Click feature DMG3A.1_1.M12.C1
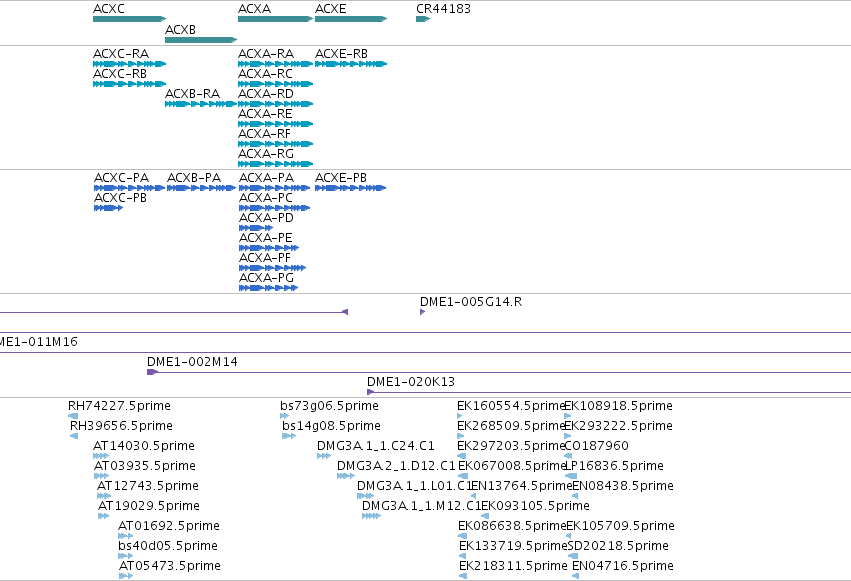This screenshot has width=851, height=581. tap(371, 516)
